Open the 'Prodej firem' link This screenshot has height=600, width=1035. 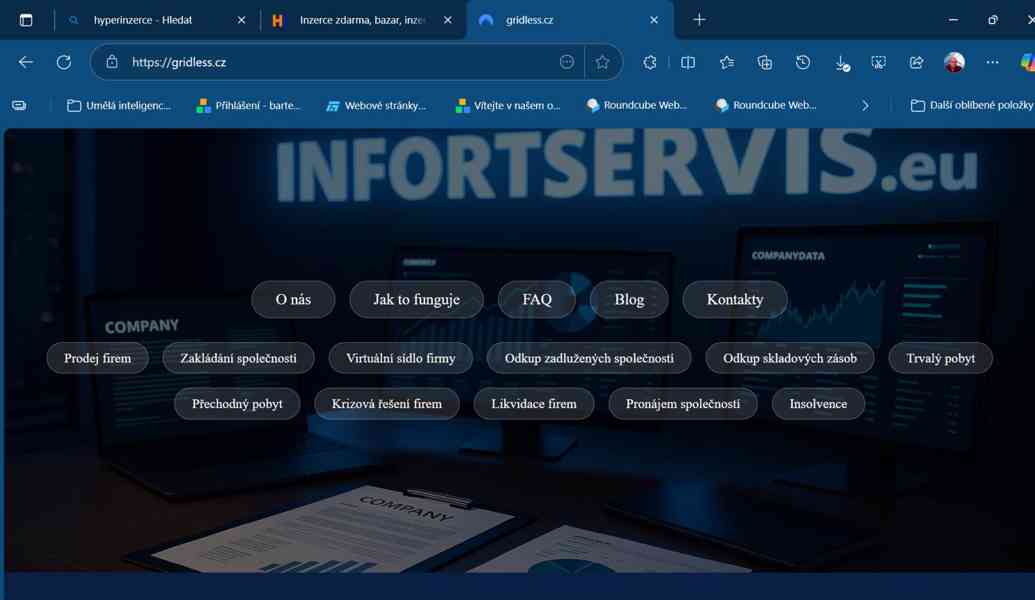tap(98, 358)
